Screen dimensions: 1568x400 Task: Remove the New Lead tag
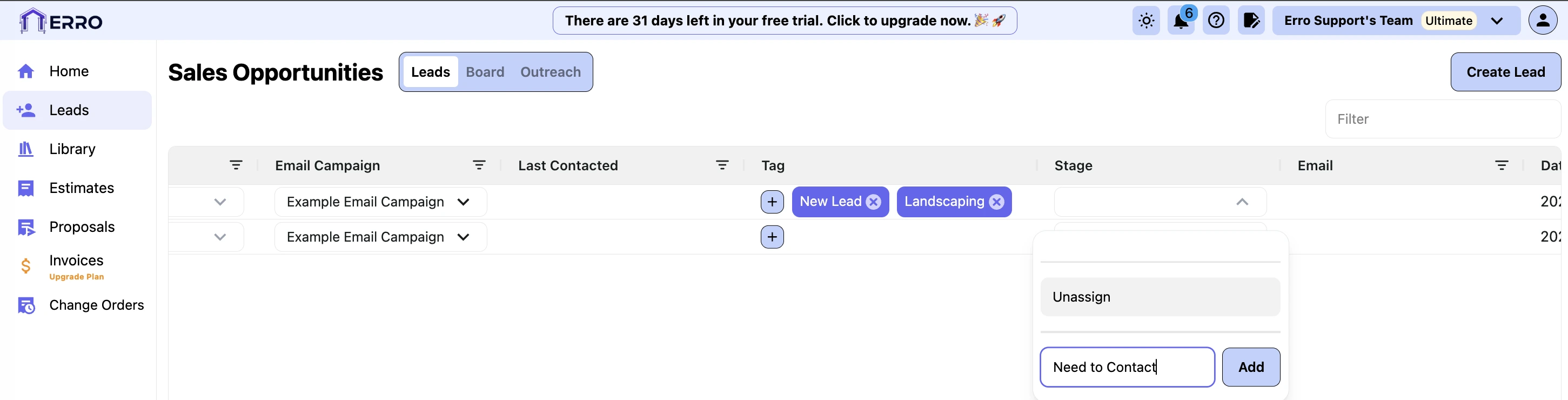[874, 202]
